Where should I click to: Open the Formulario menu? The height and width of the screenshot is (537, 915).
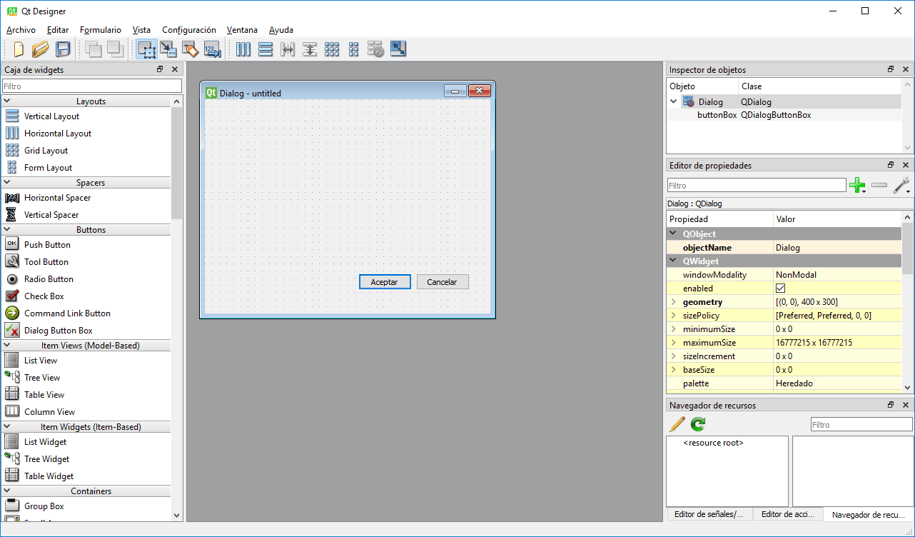[x=100, y=30]
